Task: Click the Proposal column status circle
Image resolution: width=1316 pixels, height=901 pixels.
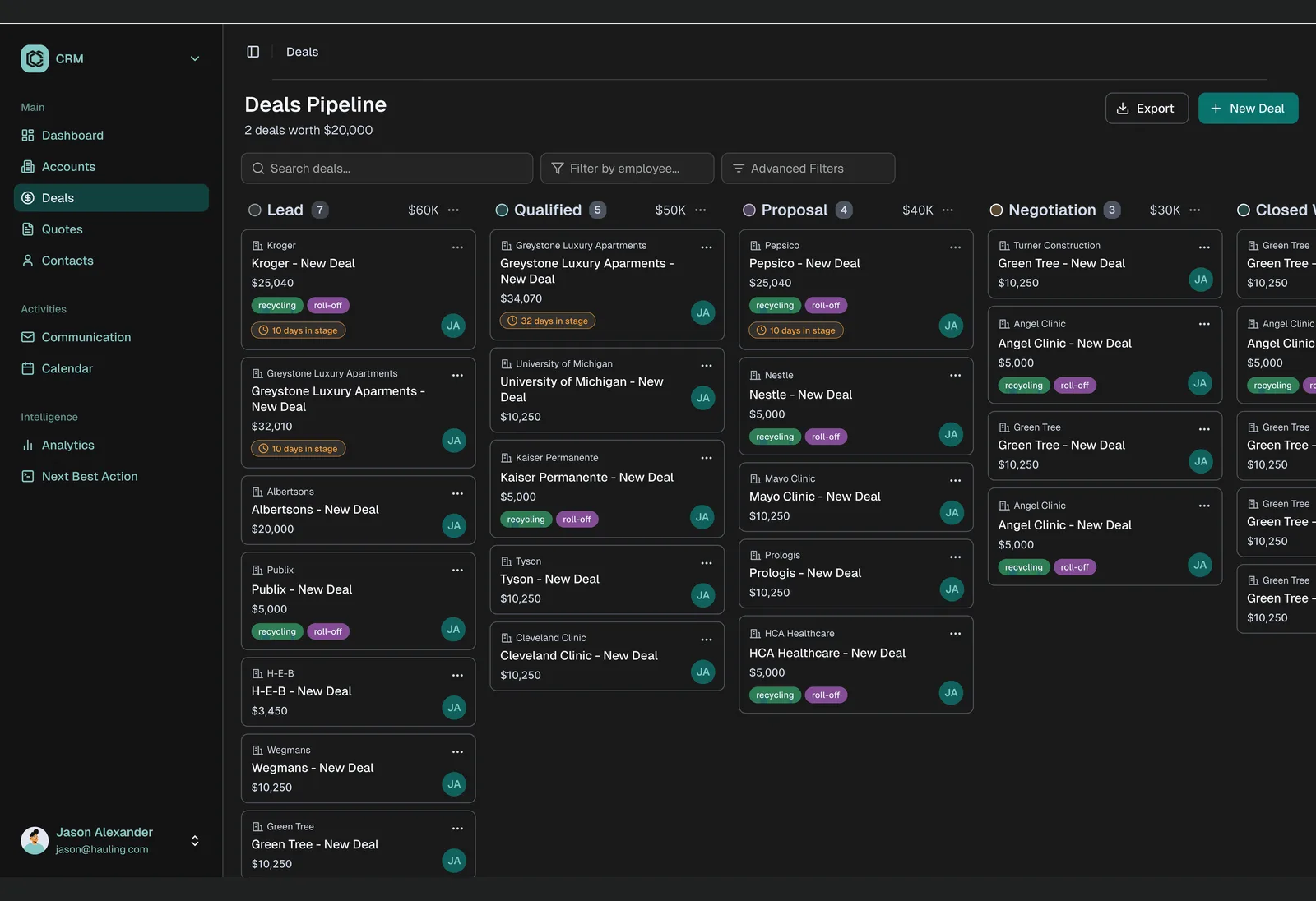Action: [749, 210]
